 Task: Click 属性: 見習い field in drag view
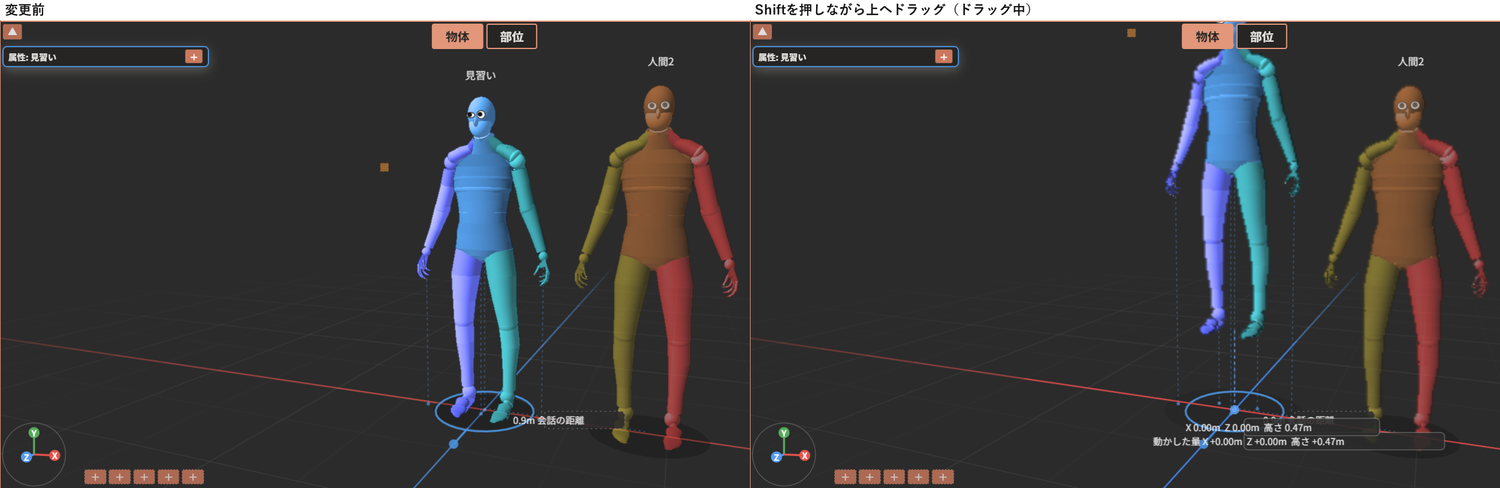[856, 57]
